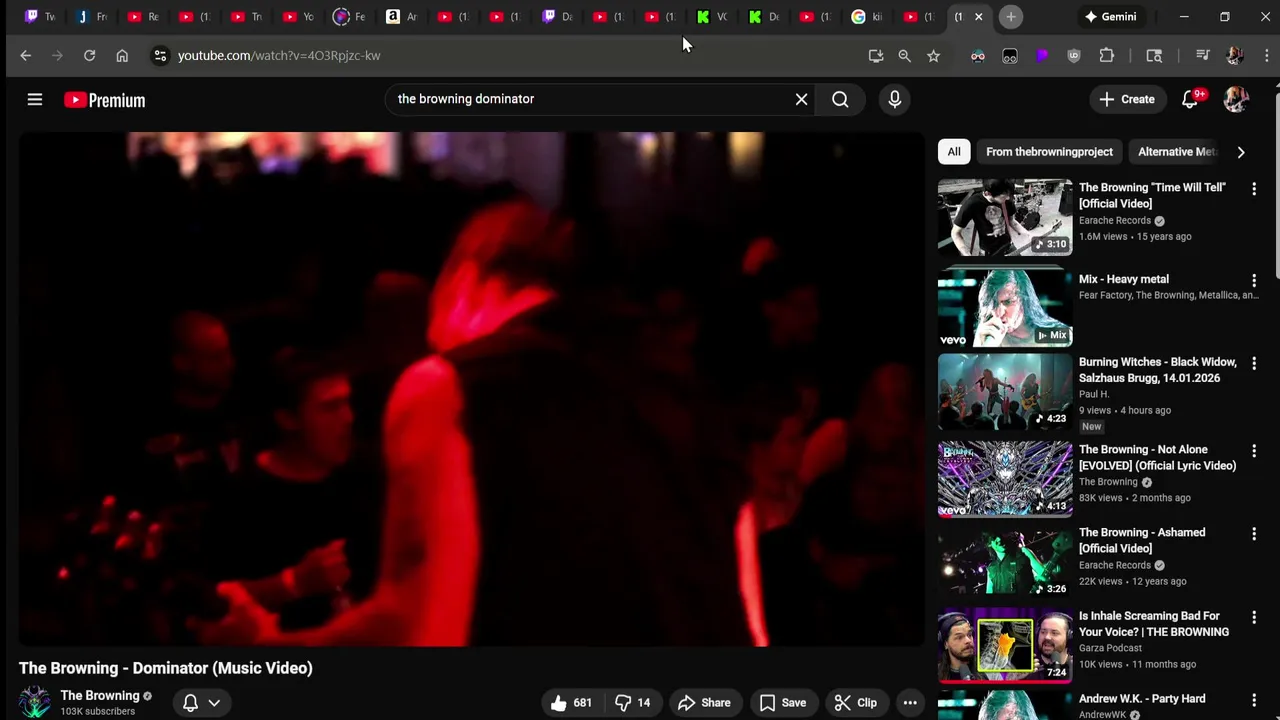Open 'Time Will Tell' video thumbnail
This screenshot has height=720, width=1280.
1005,217
